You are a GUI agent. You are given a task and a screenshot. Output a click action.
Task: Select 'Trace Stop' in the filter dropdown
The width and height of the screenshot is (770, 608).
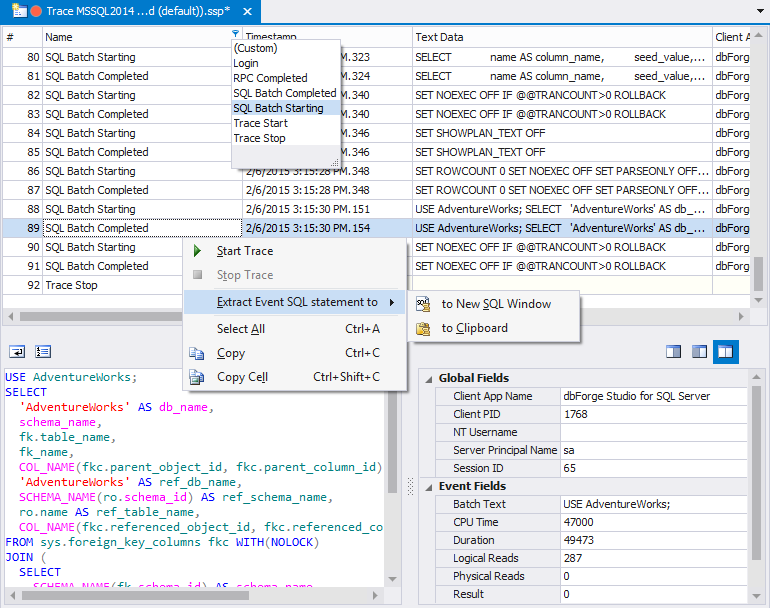click(259, 138)
